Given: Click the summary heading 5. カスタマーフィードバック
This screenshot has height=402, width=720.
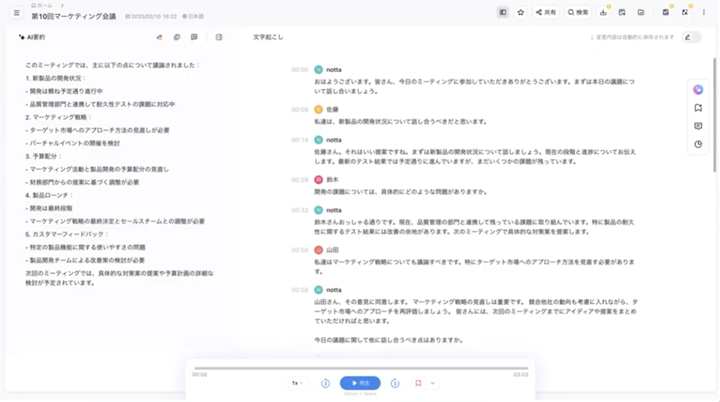Looking at the screenshot, I should pos(67,234).
